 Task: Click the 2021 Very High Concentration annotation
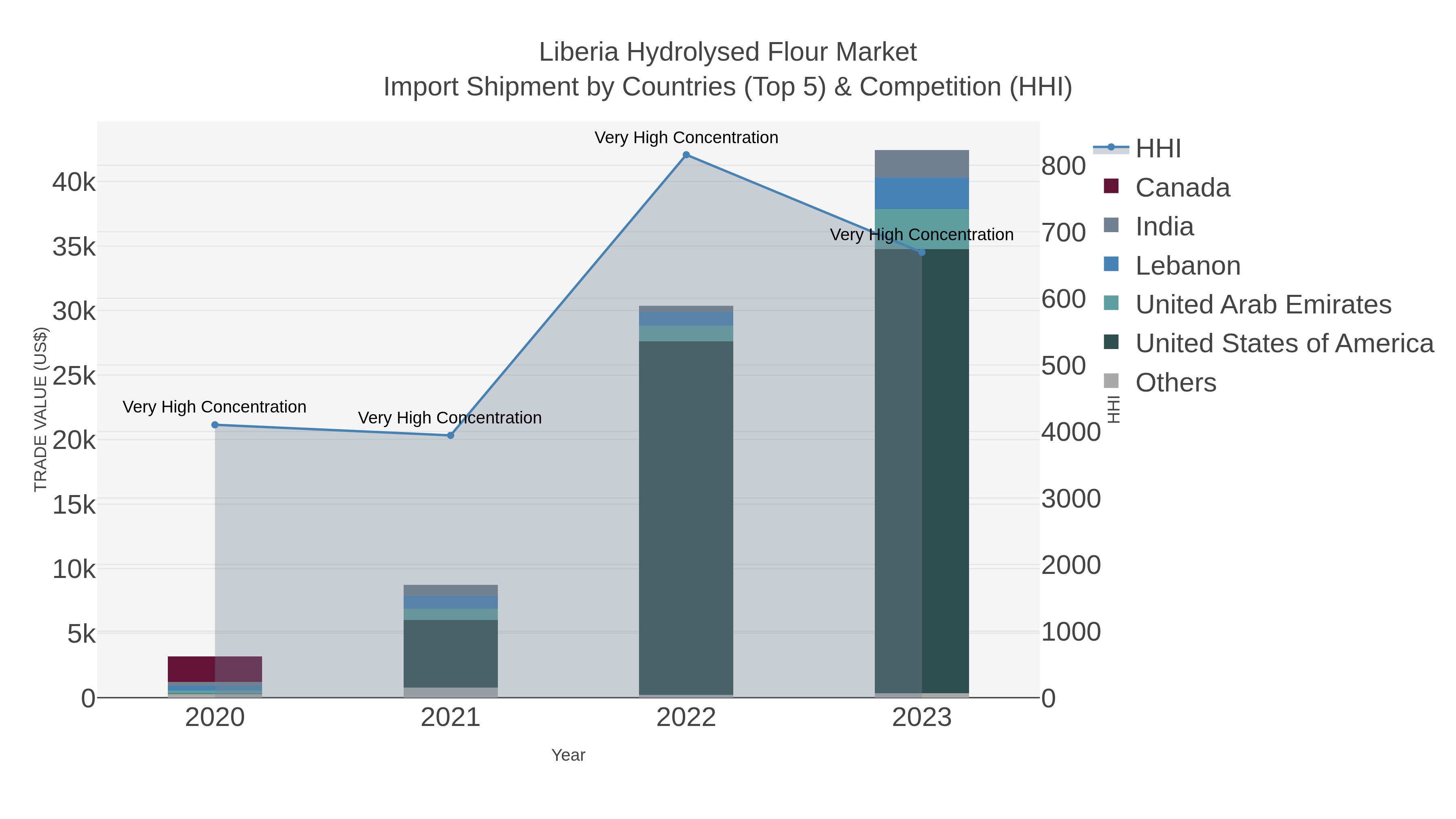click(x=450, y=418)
